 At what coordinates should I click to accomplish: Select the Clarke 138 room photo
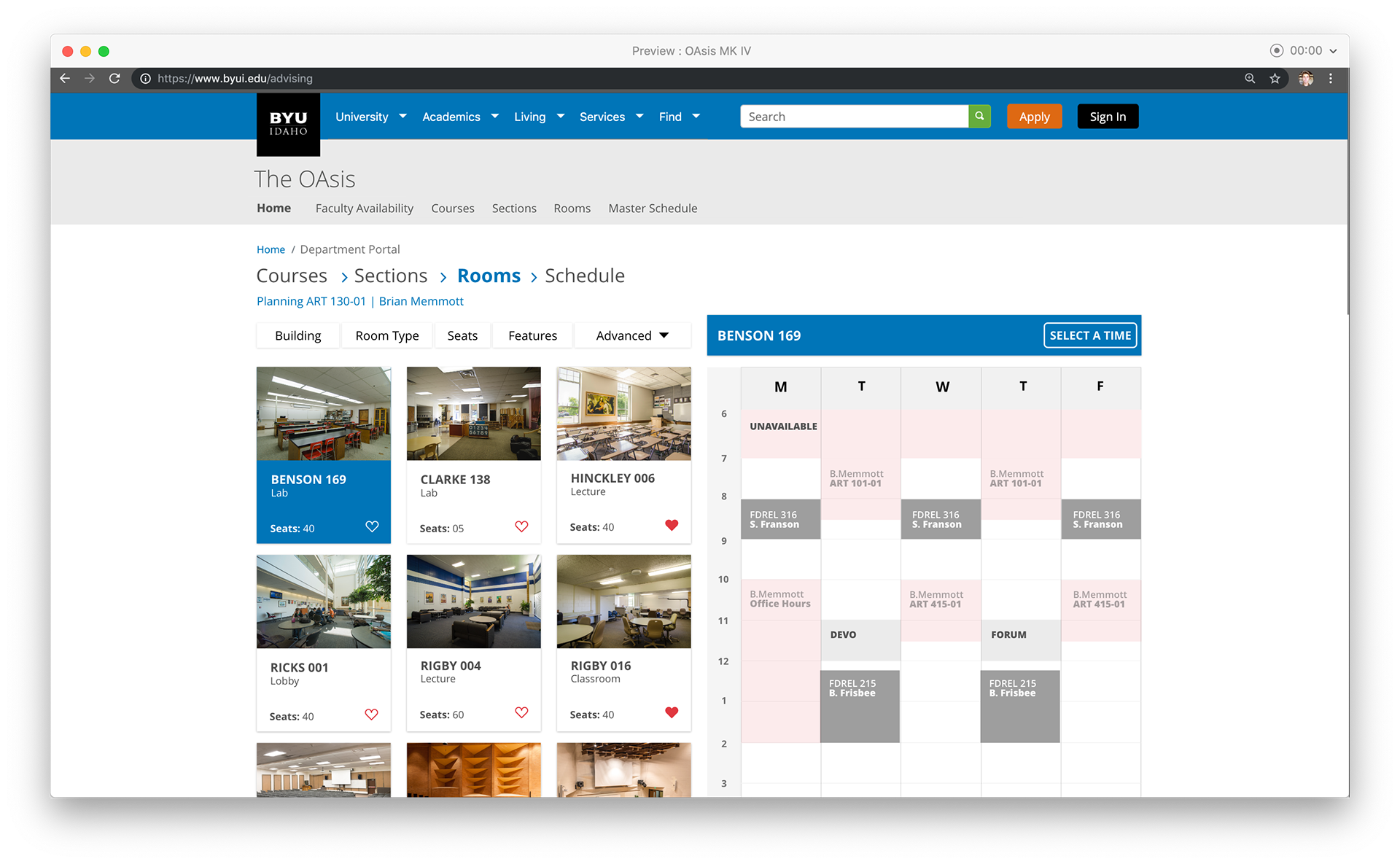tap(474, 413)
